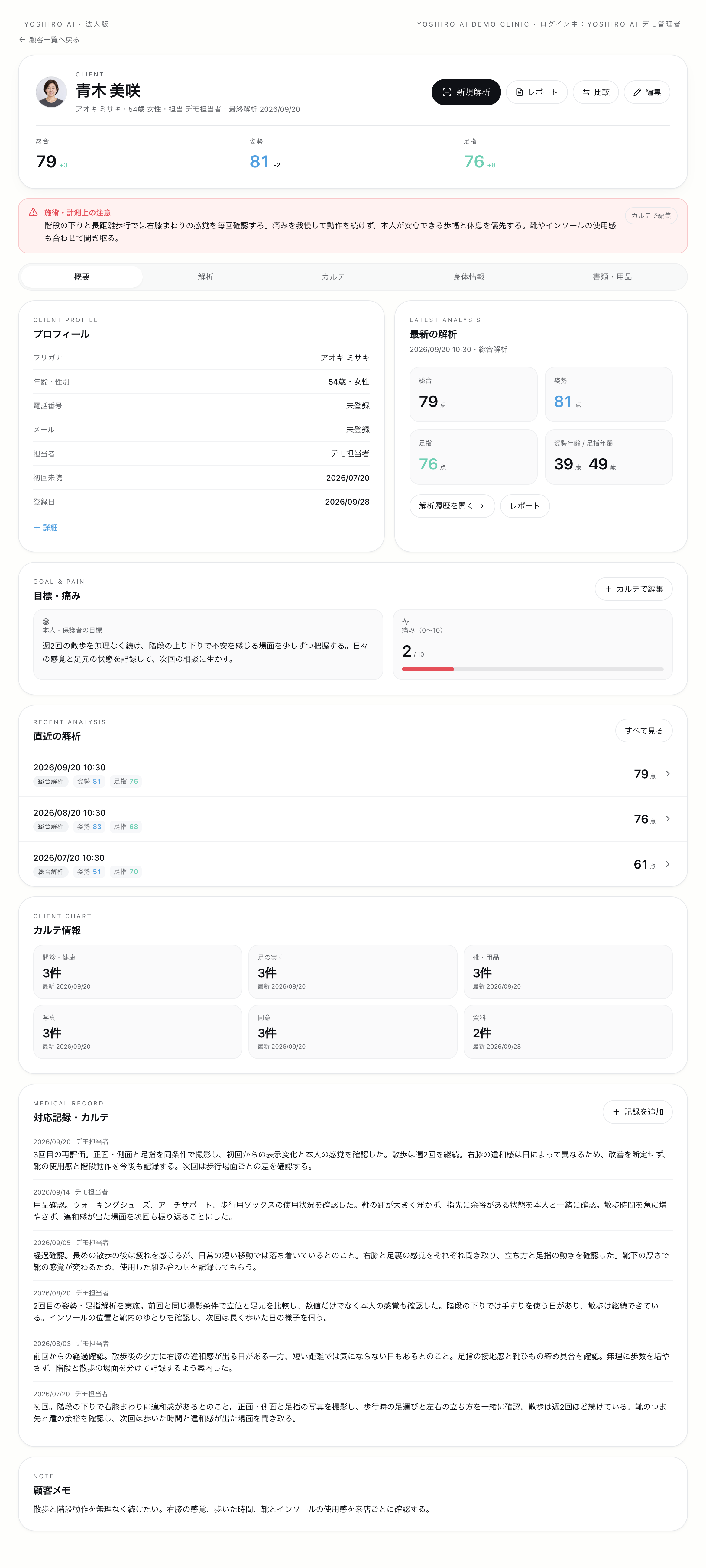Open the 身体情報 tab
This screenshot has height=1568, width=706.
tap(468, 277)
